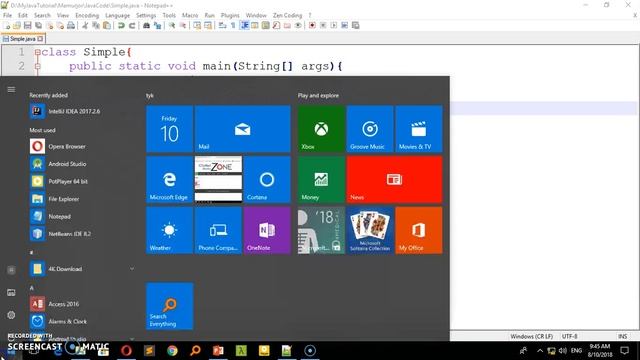Open the Cortana tile
Image resolution: width=640 pixels, height=360 pixels.
[x=267, y=180]
